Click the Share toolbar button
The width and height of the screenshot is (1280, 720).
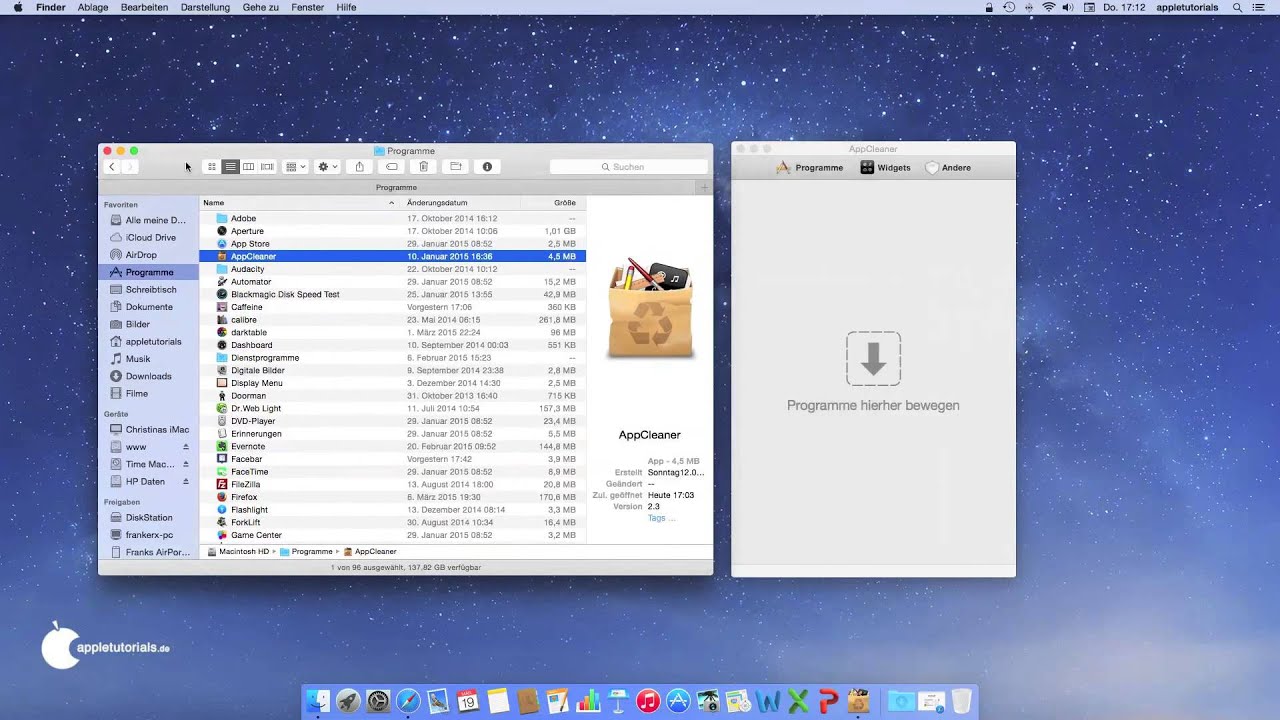(x=360, y=167)
